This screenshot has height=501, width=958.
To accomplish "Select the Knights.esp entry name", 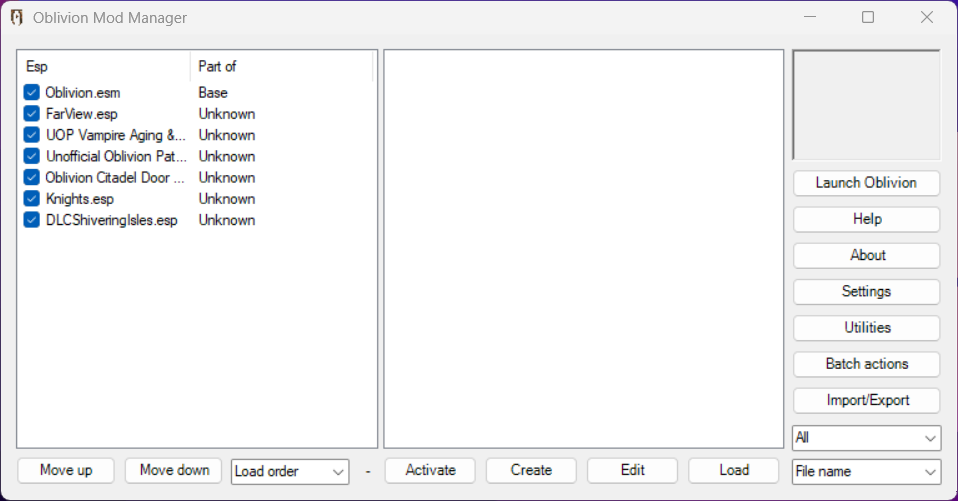I will [79, 199].
